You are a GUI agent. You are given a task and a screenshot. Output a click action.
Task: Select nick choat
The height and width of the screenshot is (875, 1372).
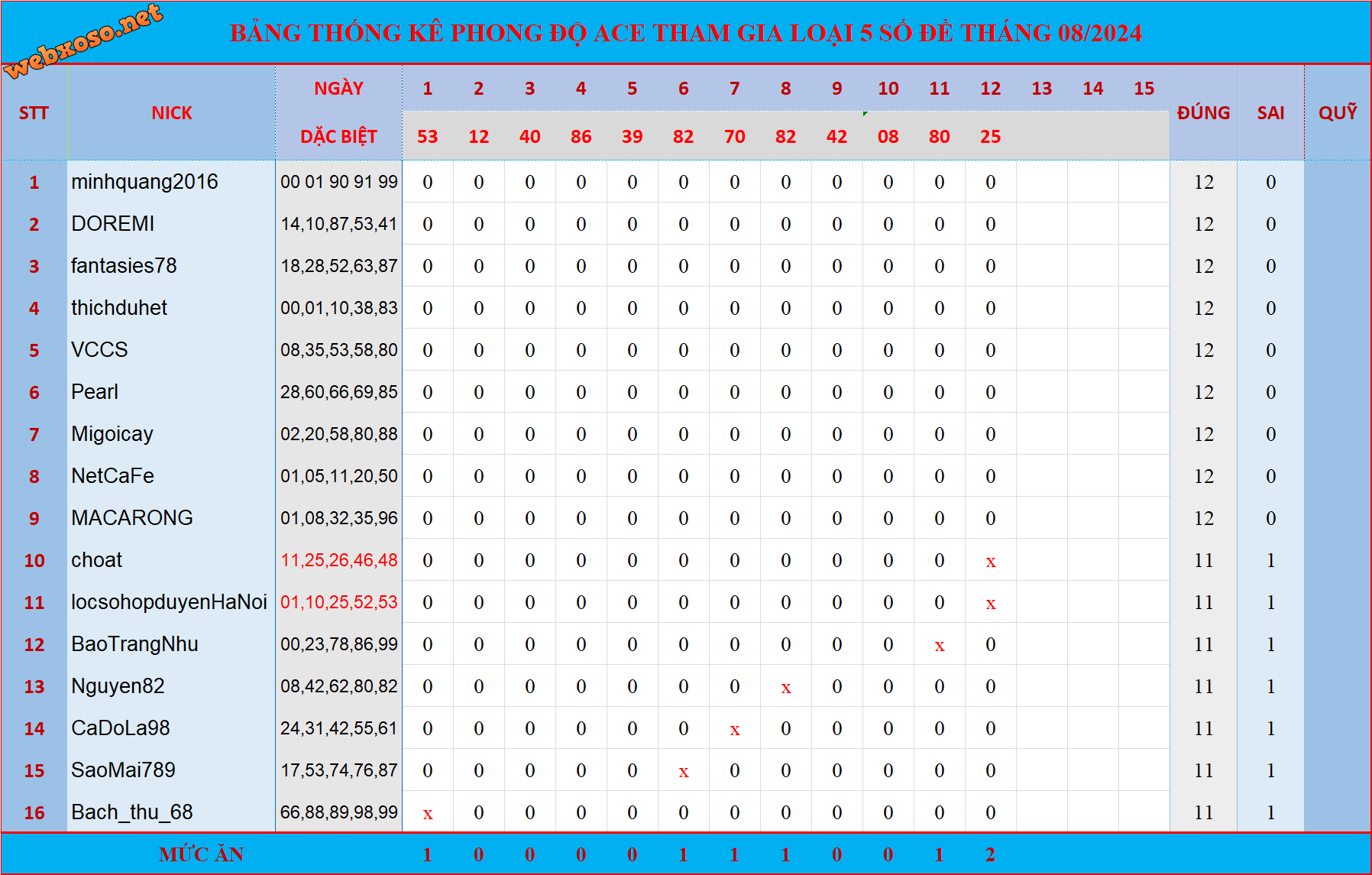click(x=97, y=560)
